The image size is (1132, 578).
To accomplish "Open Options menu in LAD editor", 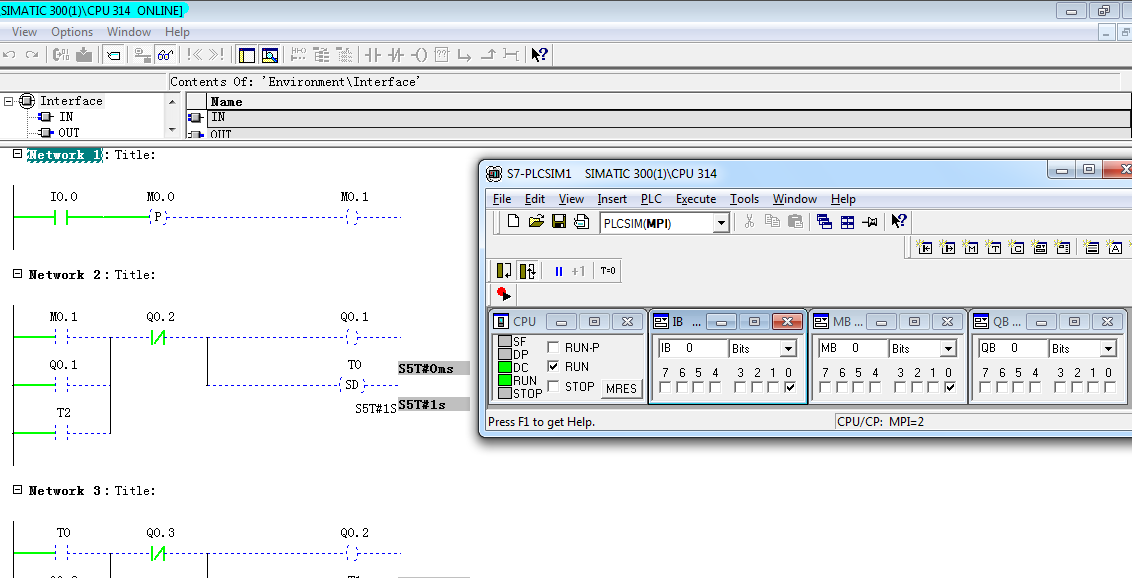I will [72, 32].
